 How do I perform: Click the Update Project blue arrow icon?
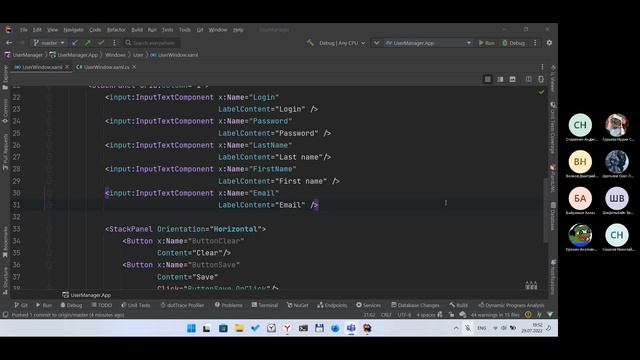click(x=75, y=43)
